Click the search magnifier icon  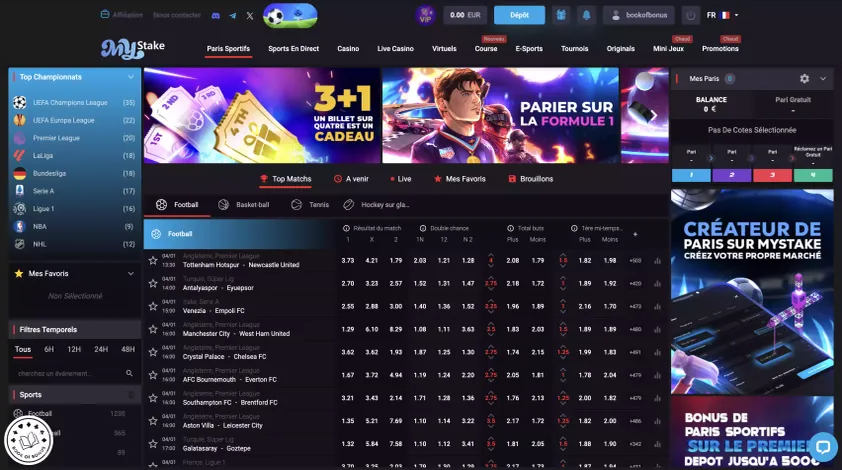[129, 373]
